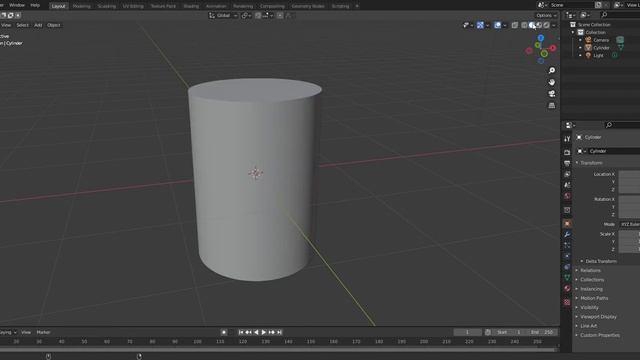Open the Modifiers wrench properties tab
The height and width of the screenshot is (360, 640).
click(x=567, y=235)
